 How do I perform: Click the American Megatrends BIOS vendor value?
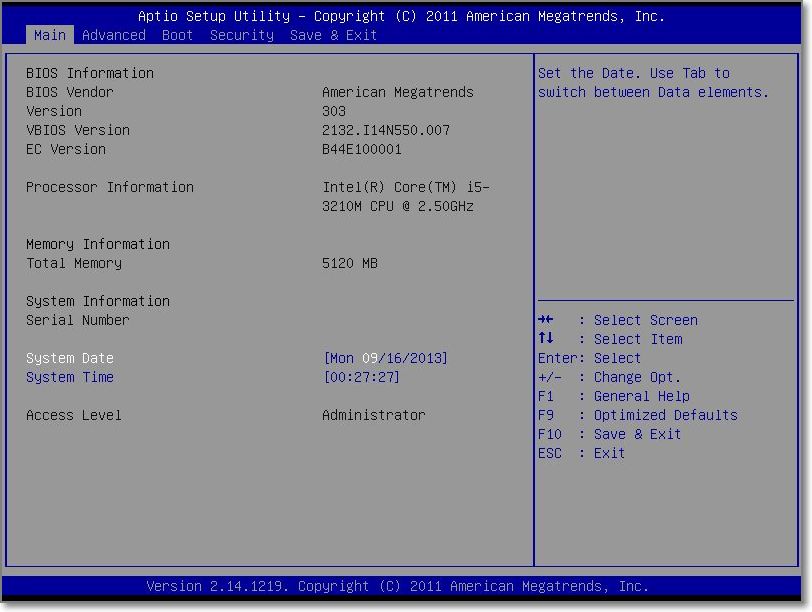point(398,92)
